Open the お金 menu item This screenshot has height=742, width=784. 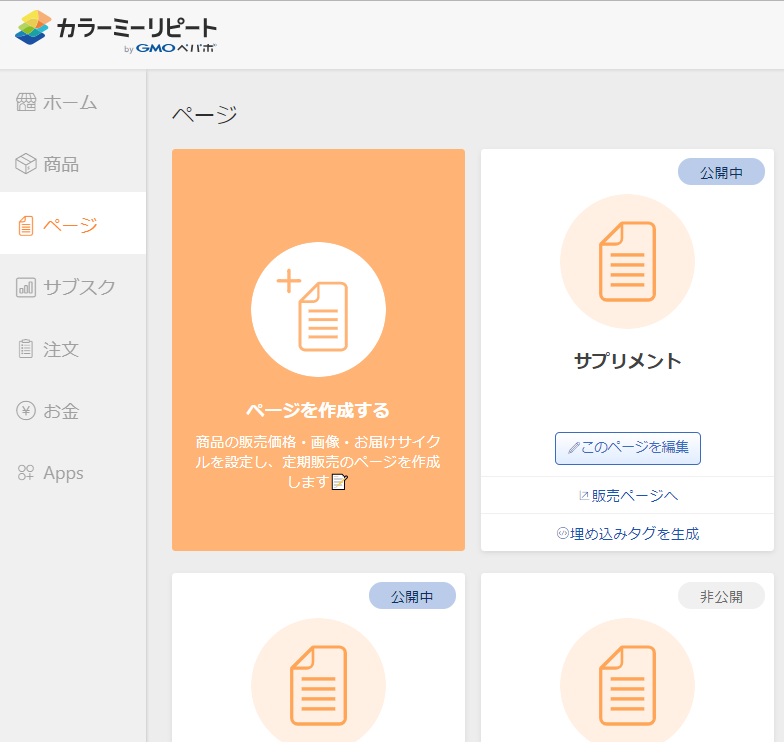click(x=73, y=410)
